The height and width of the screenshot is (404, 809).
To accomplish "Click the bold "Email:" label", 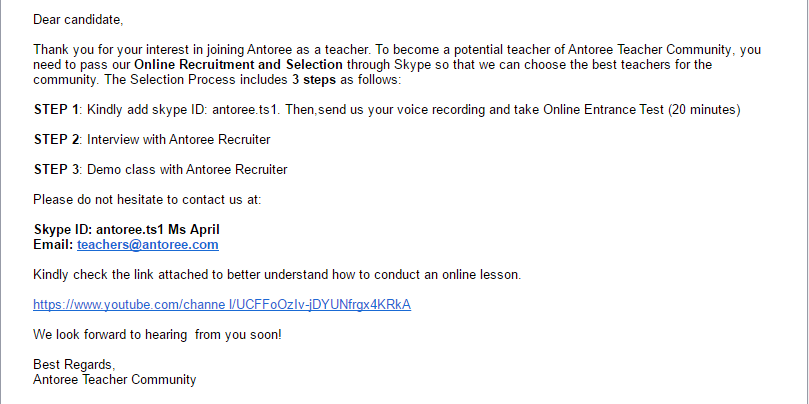I will point(53,244).
